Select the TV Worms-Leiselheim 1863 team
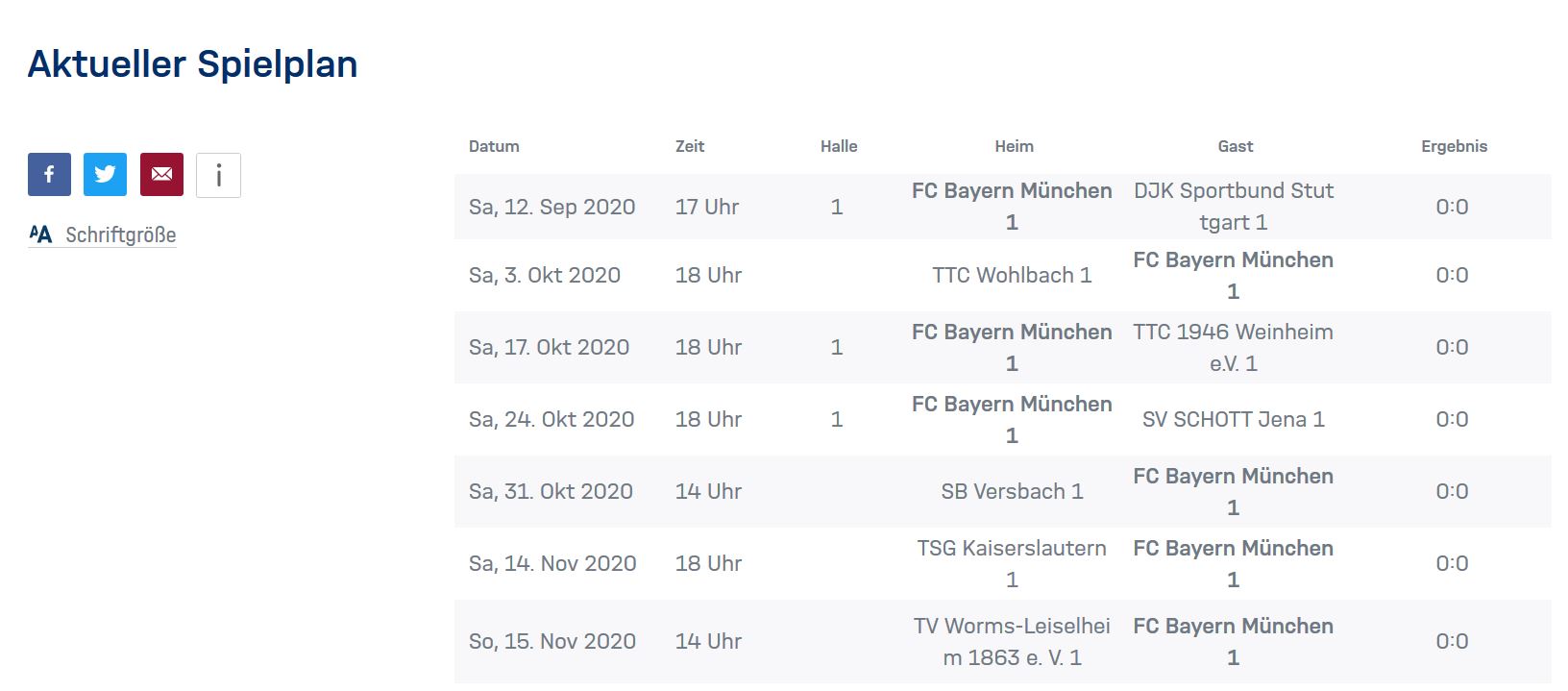This screenshot has width=1568, height=691. pos(1012,641)
